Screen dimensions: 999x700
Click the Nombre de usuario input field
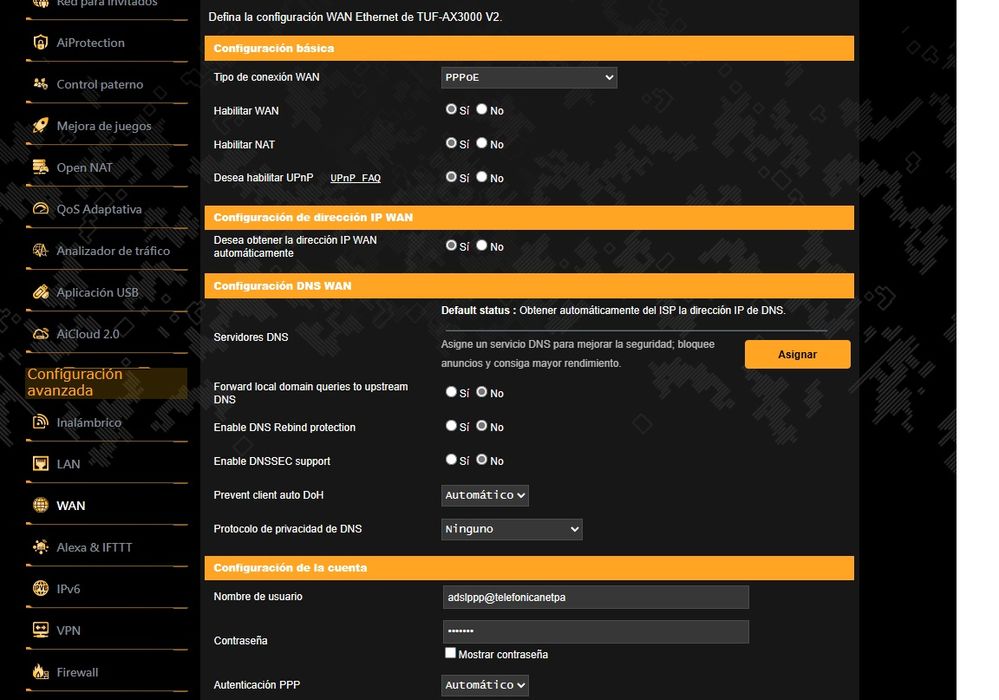[595, 597]
